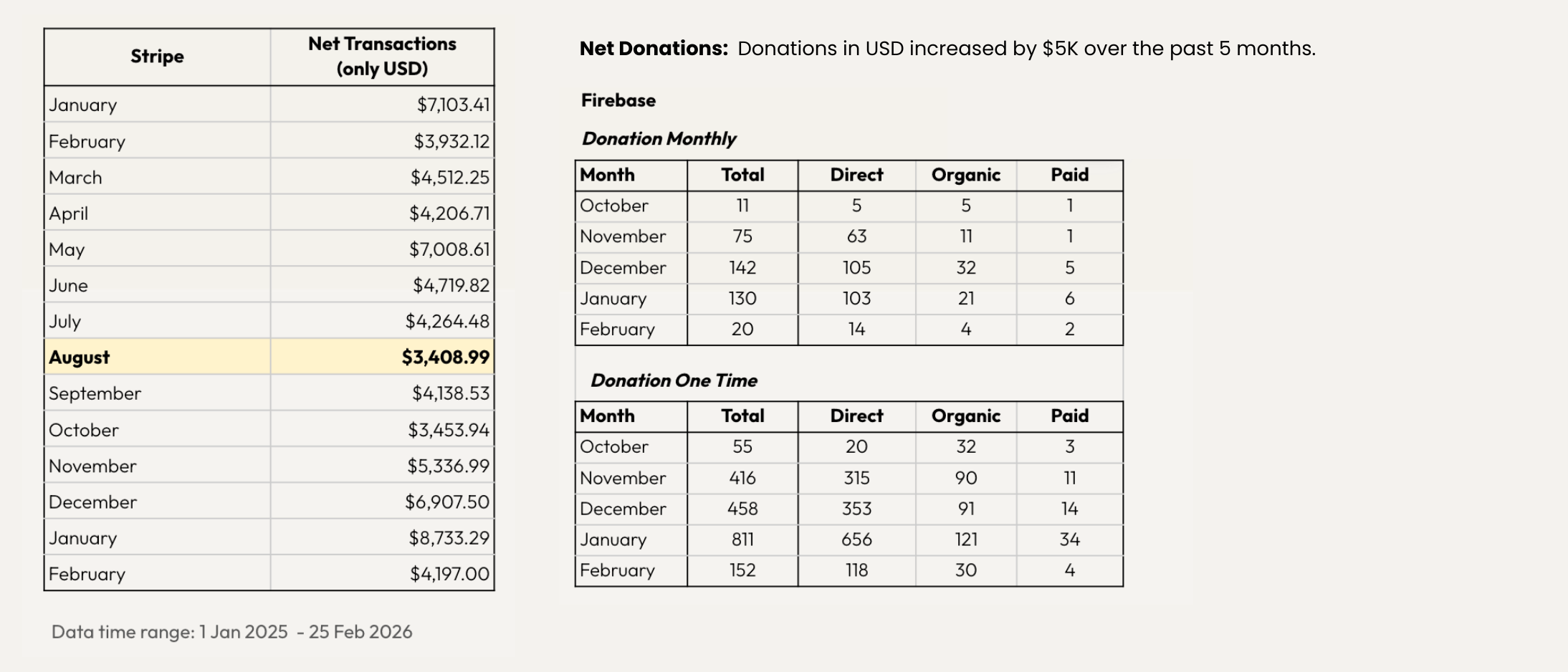Select the August amount $3,408.99
This screenshot has width=1568, height=672.
(x=445, y=357)
